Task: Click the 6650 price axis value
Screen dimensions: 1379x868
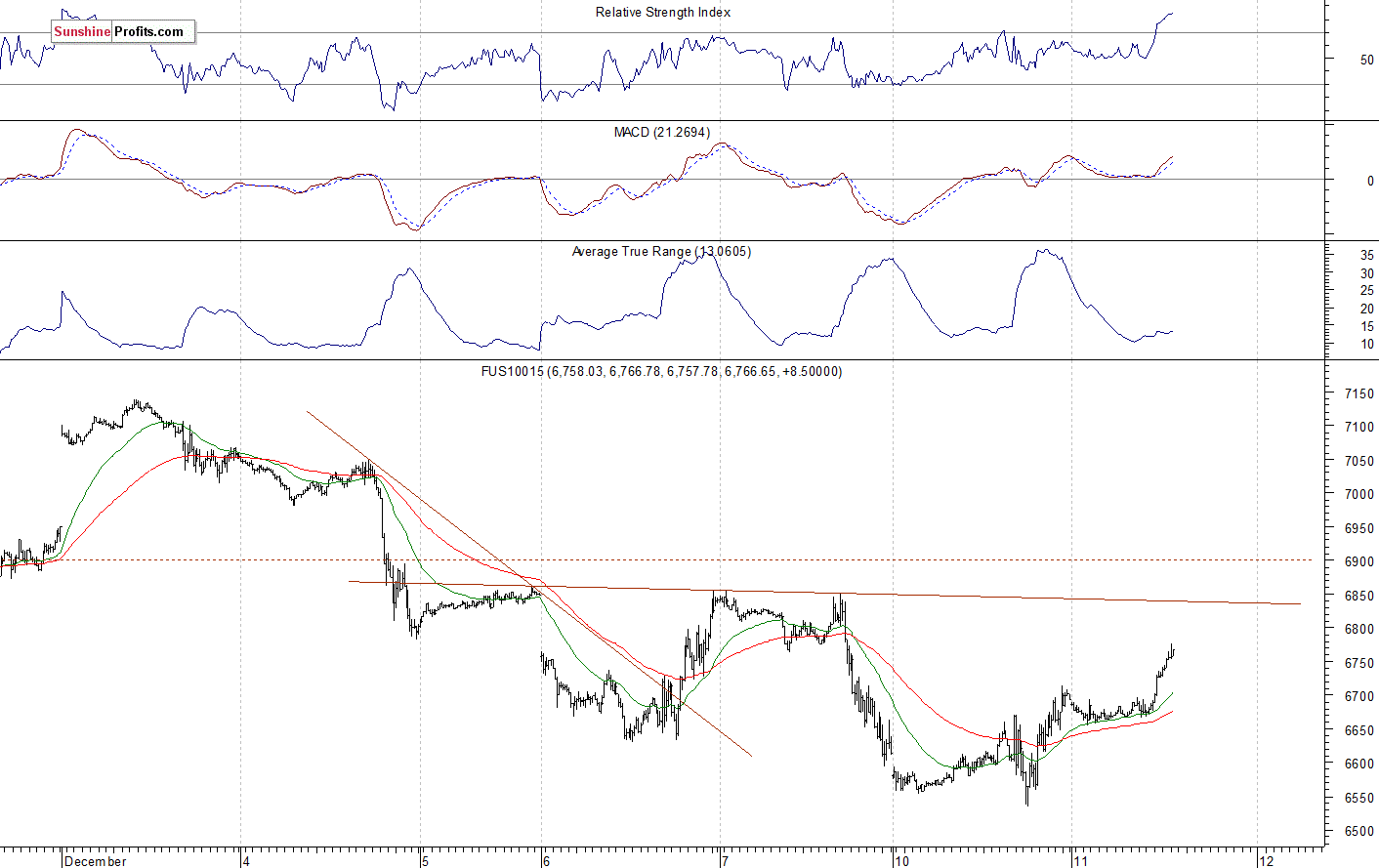Action: [1359, 730]
